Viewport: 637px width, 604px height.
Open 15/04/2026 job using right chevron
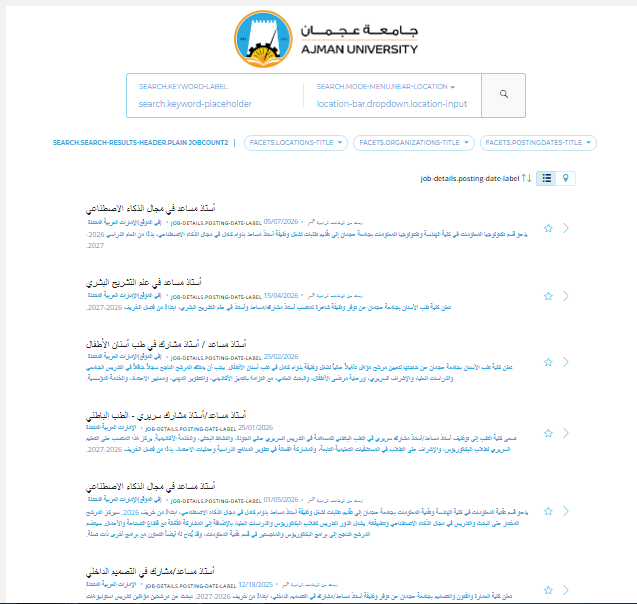click(566, 296)
